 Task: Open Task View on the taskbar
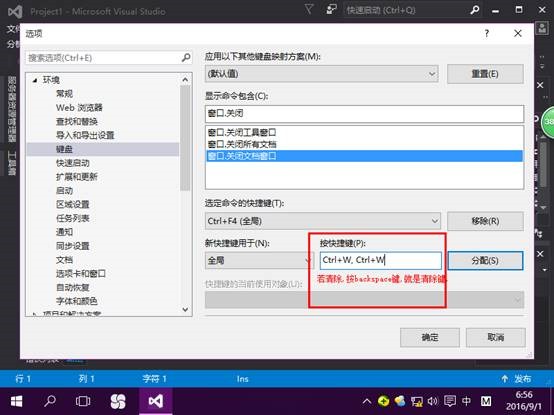point(83,401)
